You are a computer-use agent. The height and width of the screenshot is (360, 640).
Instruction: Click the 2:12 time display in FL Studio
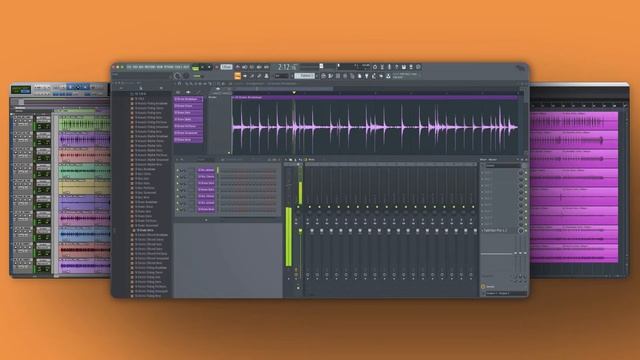pos(286,67)
